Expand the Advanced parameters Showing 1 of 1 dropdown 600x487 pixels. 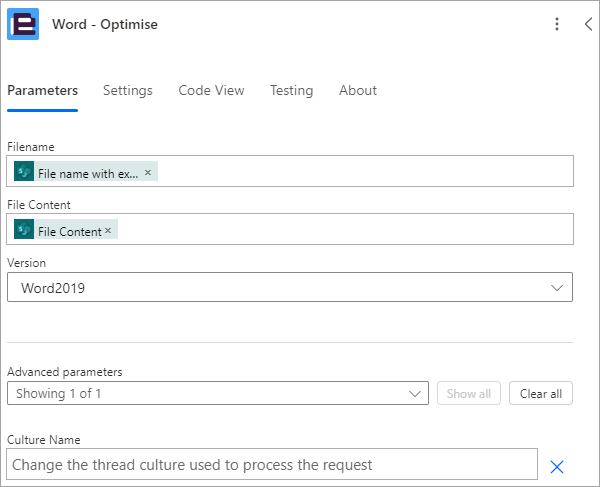click(x=218, y=393)
